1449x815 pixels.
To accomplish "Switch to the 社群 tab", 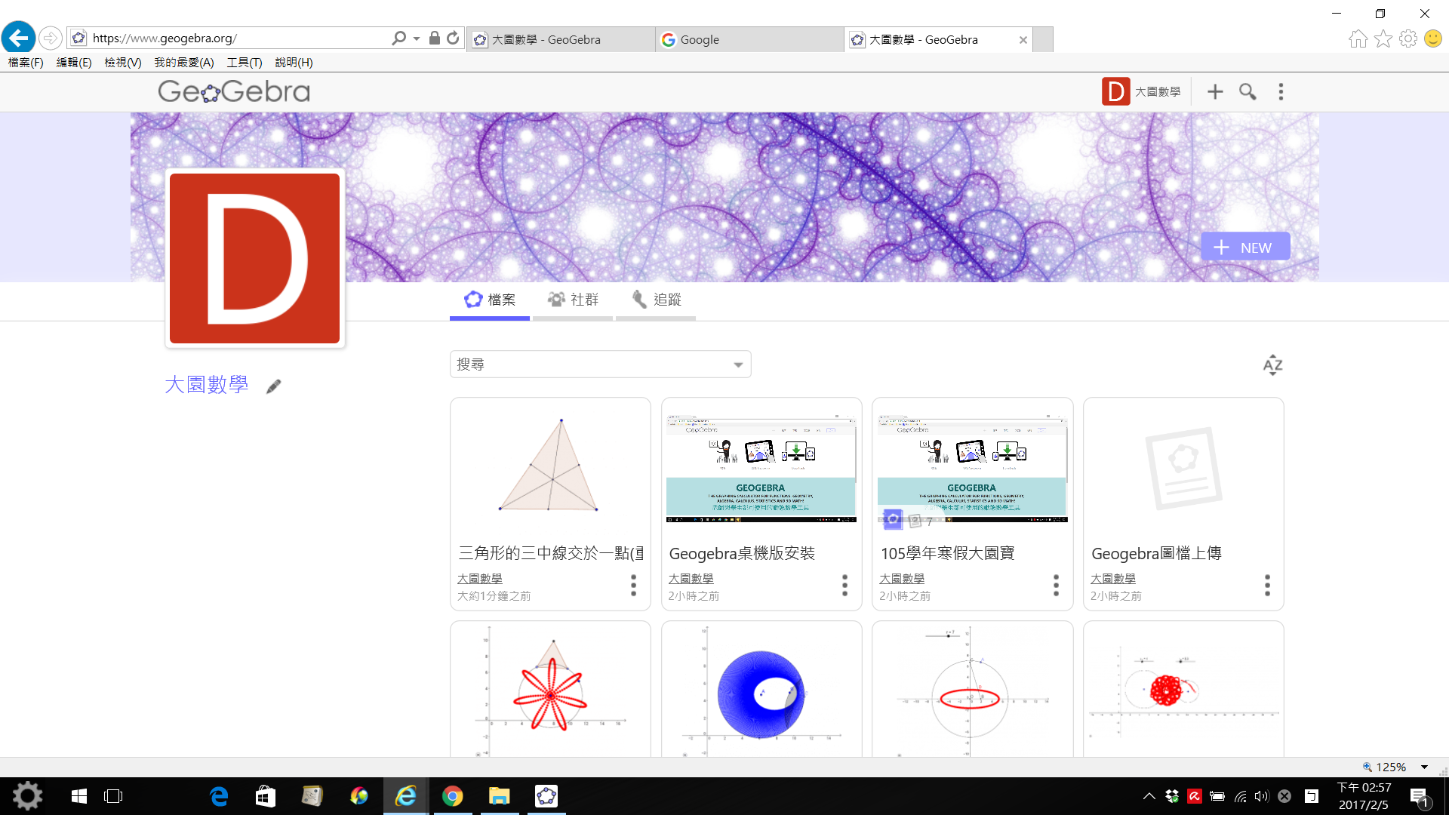I will [x=573, y=300].
